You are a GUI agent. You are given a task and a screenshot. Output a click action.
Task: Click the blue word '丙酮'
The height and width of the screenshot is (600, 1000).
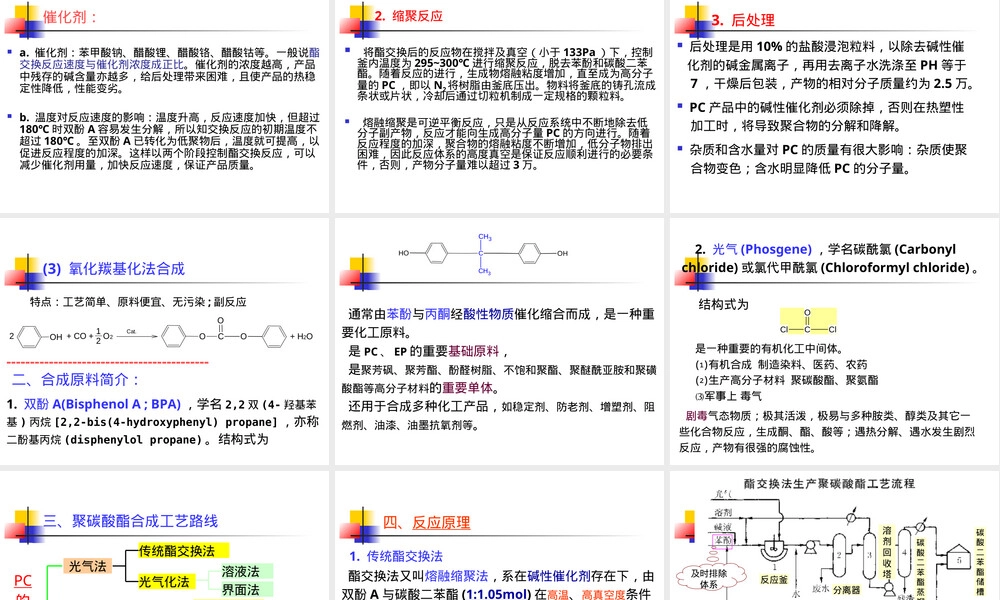click(438, 314)
